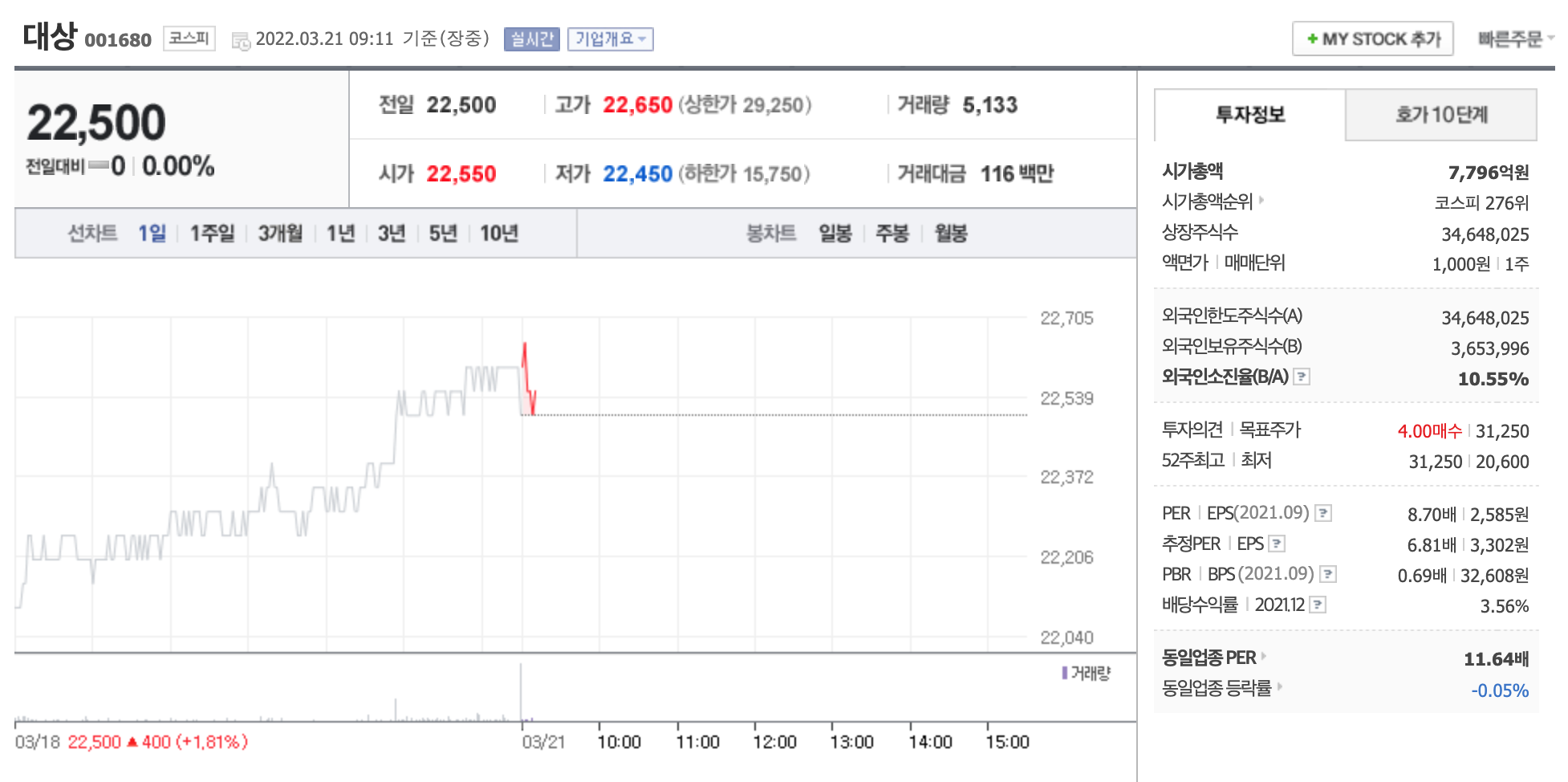The height and width of the screenshot is (782, 1568).
Task: Click the 배당수익률 value 3.56%
Action: coord(1505,606)
